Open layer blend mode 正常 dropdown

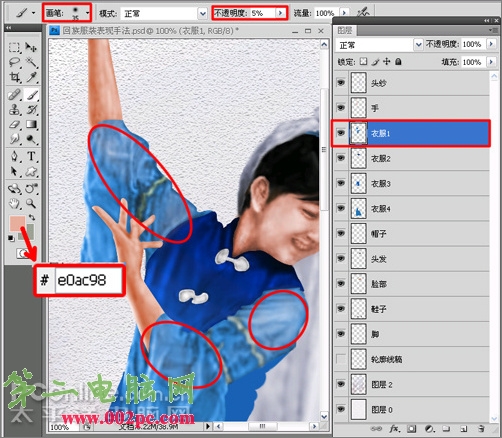tap(418, 44)
